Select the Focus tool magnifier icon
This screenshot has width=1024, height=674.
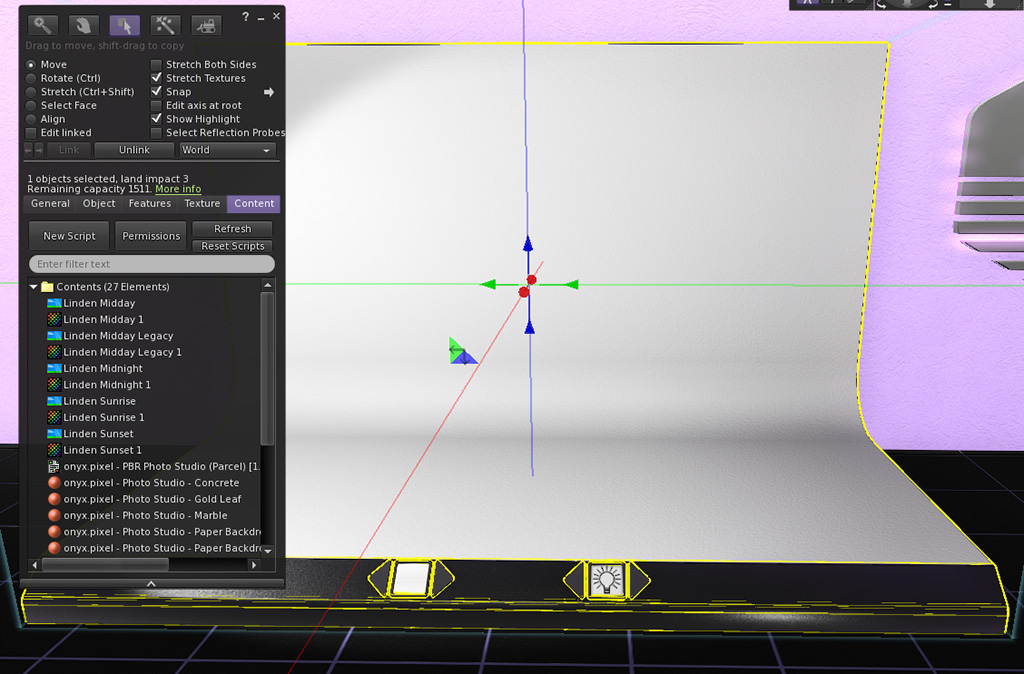(40, 25)
